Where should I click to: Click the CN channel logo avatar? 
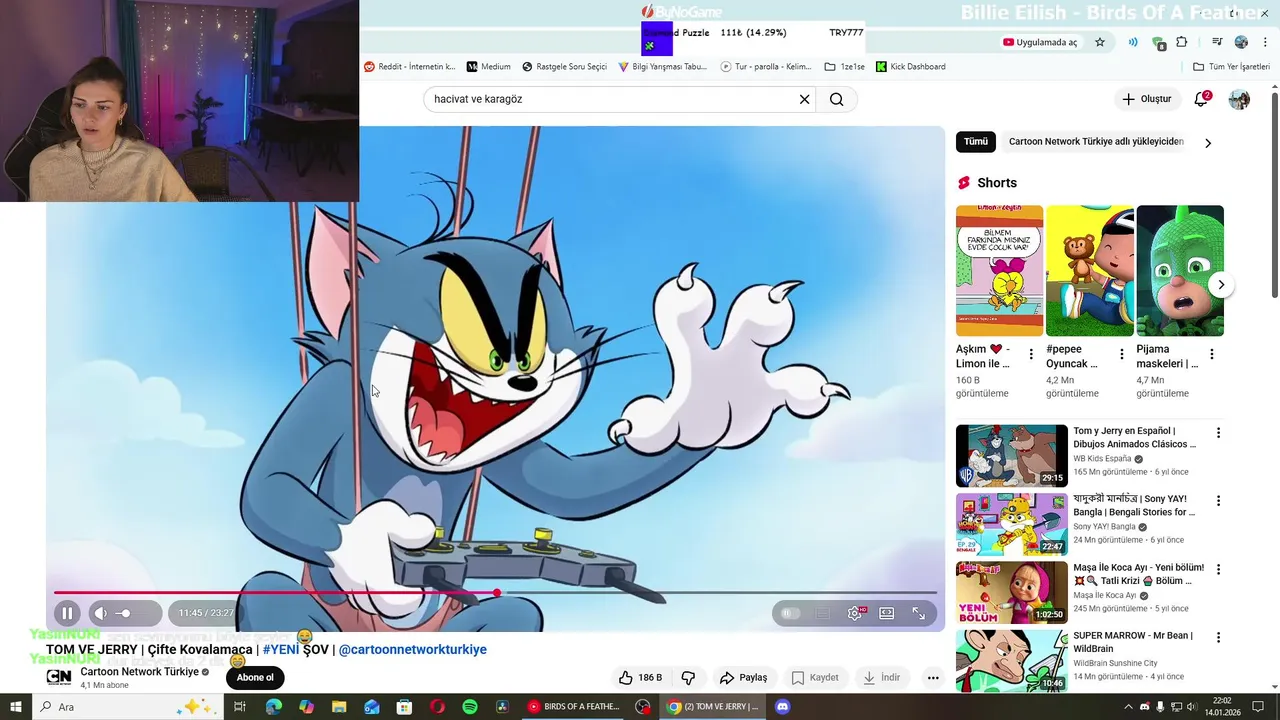[x=59, y=677]
